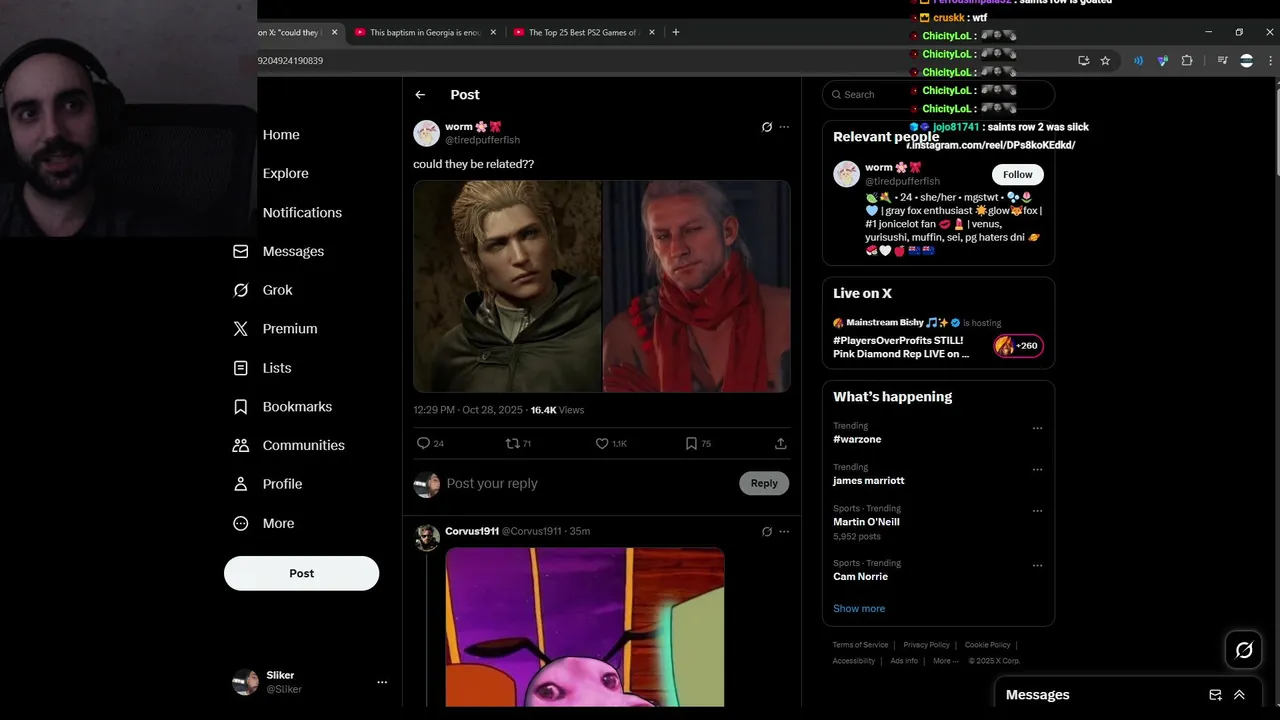Compose new message icon in Messages drawer
This screenshot has width=1280, height=720.
pos(1215,695)
